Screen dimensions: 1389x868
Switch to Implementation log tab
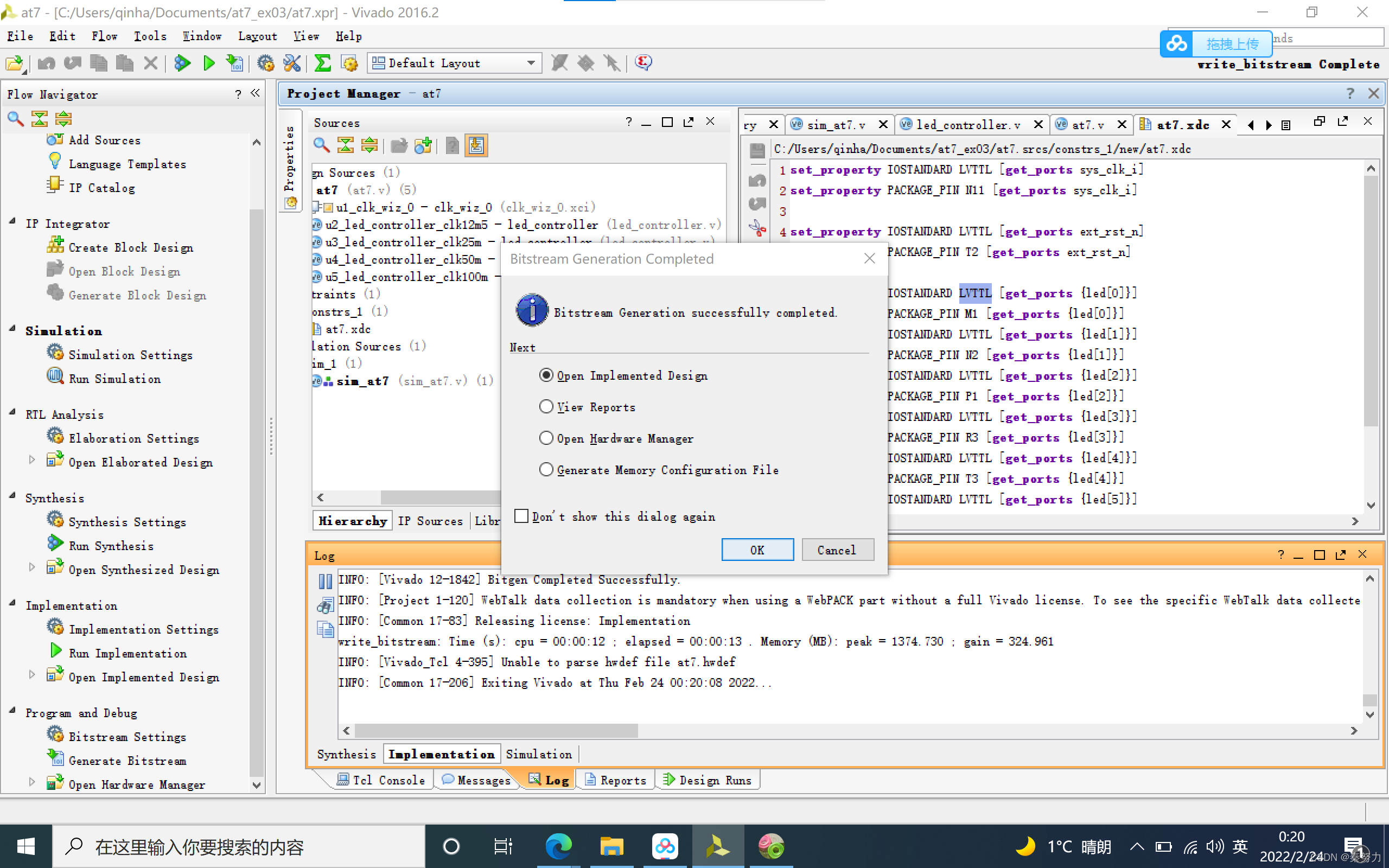point(441,754)
